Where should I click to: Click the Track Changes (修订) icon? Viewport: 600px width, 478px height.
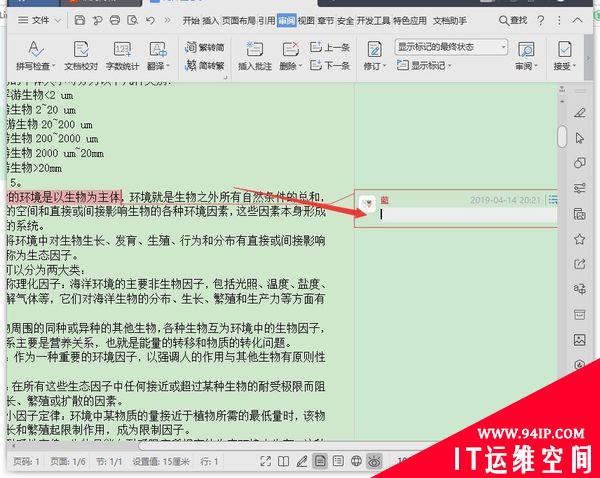pyautogui.click(x=374, y=50)
